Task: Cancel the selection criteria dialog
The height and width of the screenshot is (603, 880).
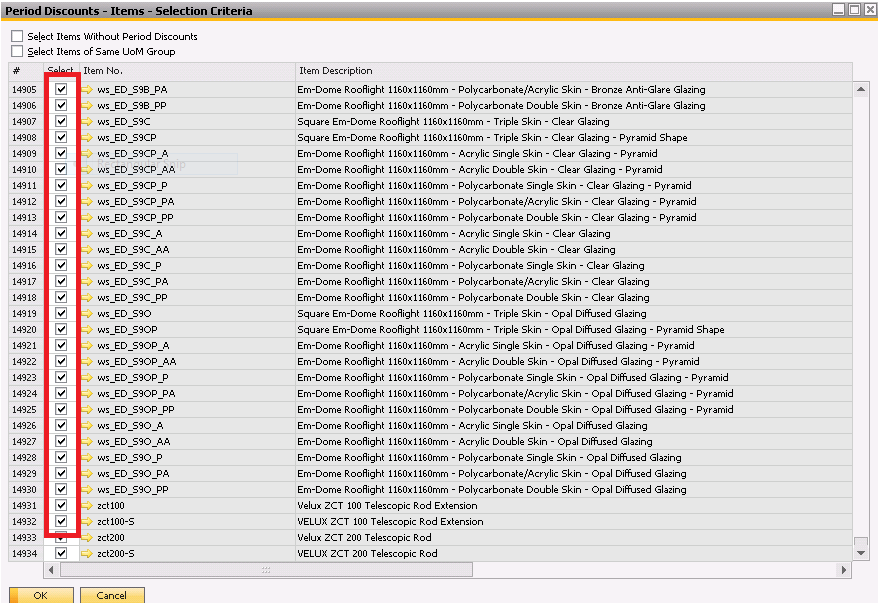Action: 112,595
